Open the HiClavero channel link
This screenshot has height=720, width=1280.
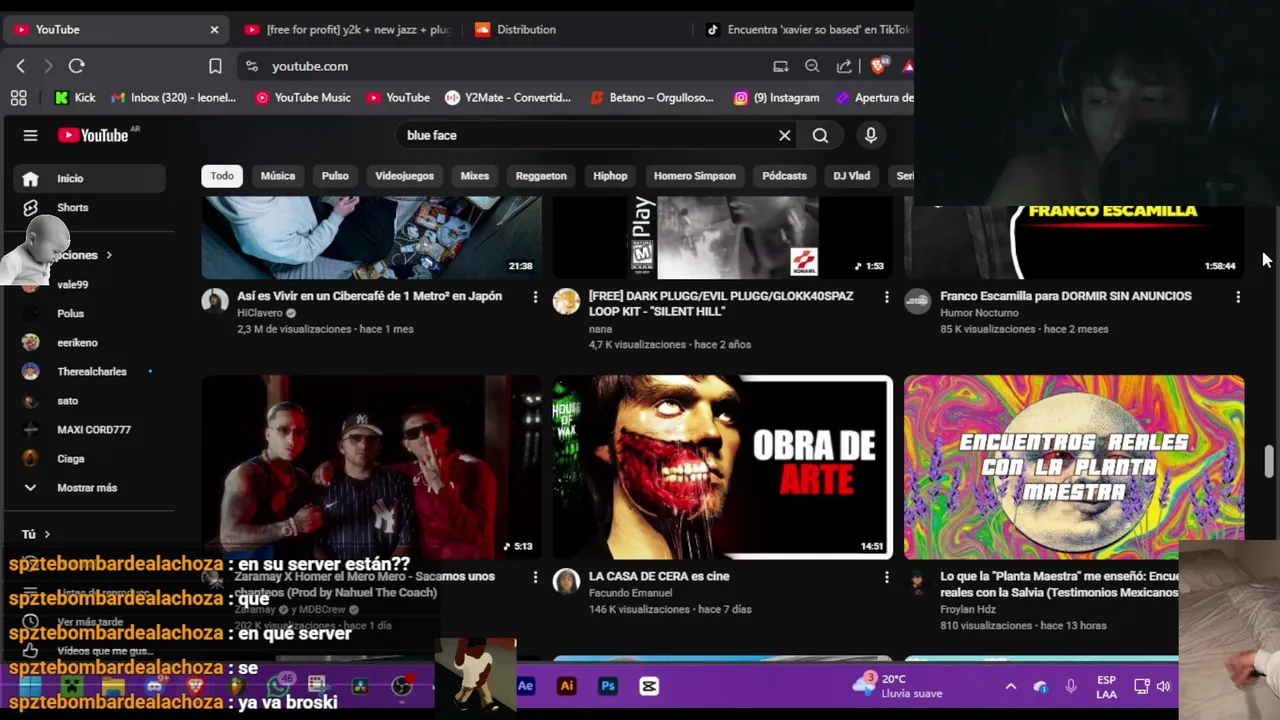[x=260, y=313]
